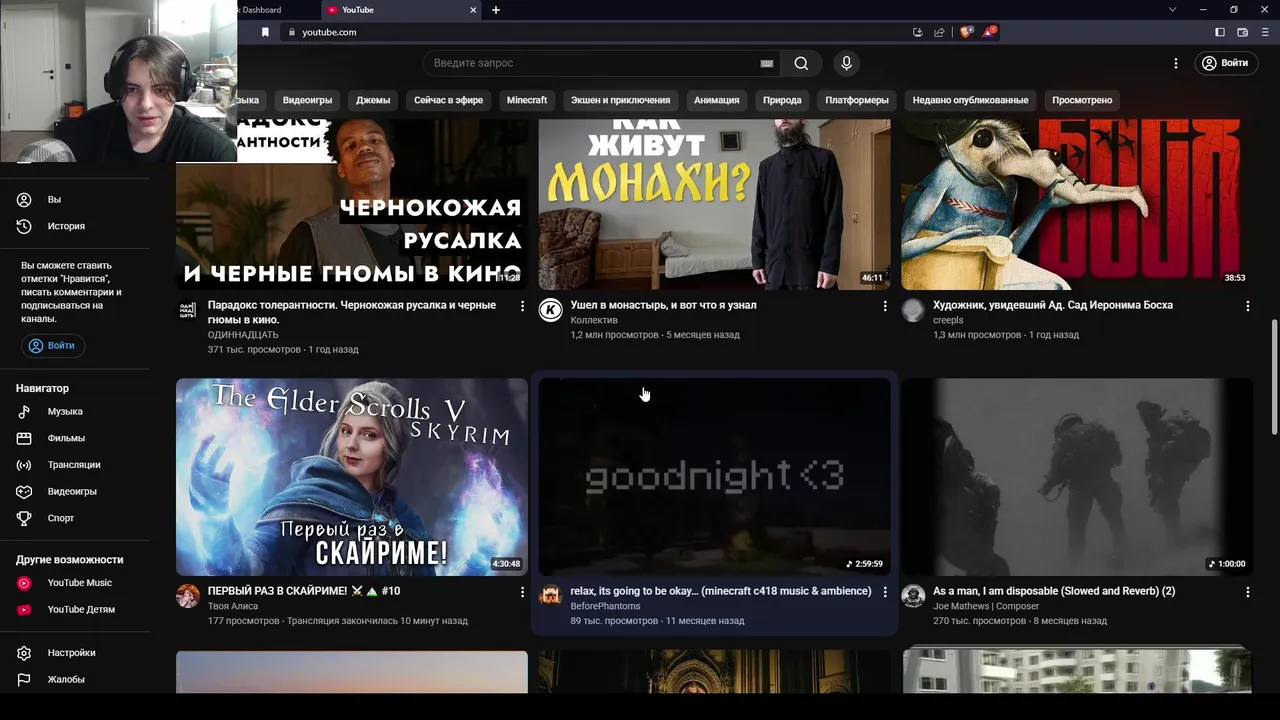Open channel name BeforePhantoms
1280x720 pixels.
(x=605, y=606)
